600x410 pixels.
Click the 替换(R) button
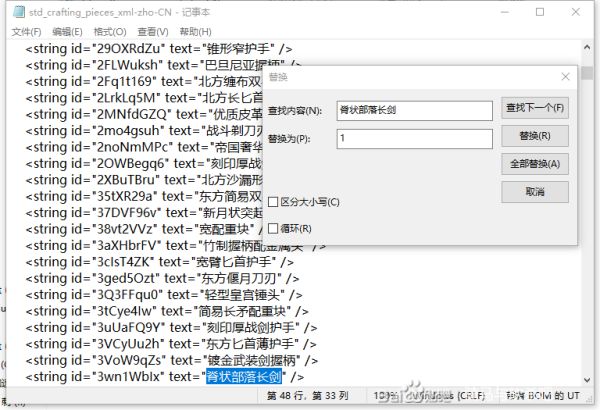click(534, 135)
